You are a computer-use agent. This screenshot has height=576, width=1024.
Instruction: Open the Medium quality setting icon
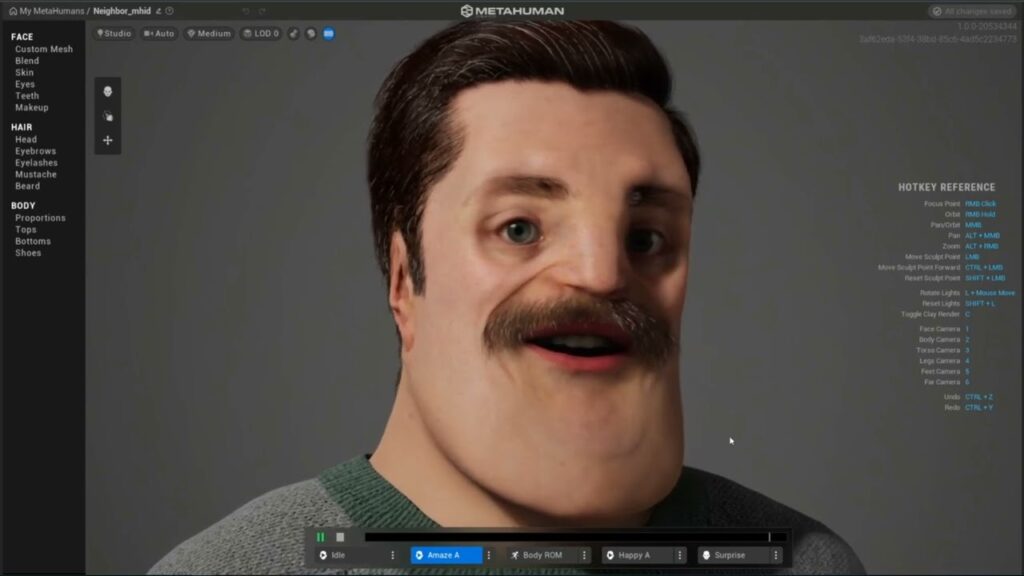192,33
